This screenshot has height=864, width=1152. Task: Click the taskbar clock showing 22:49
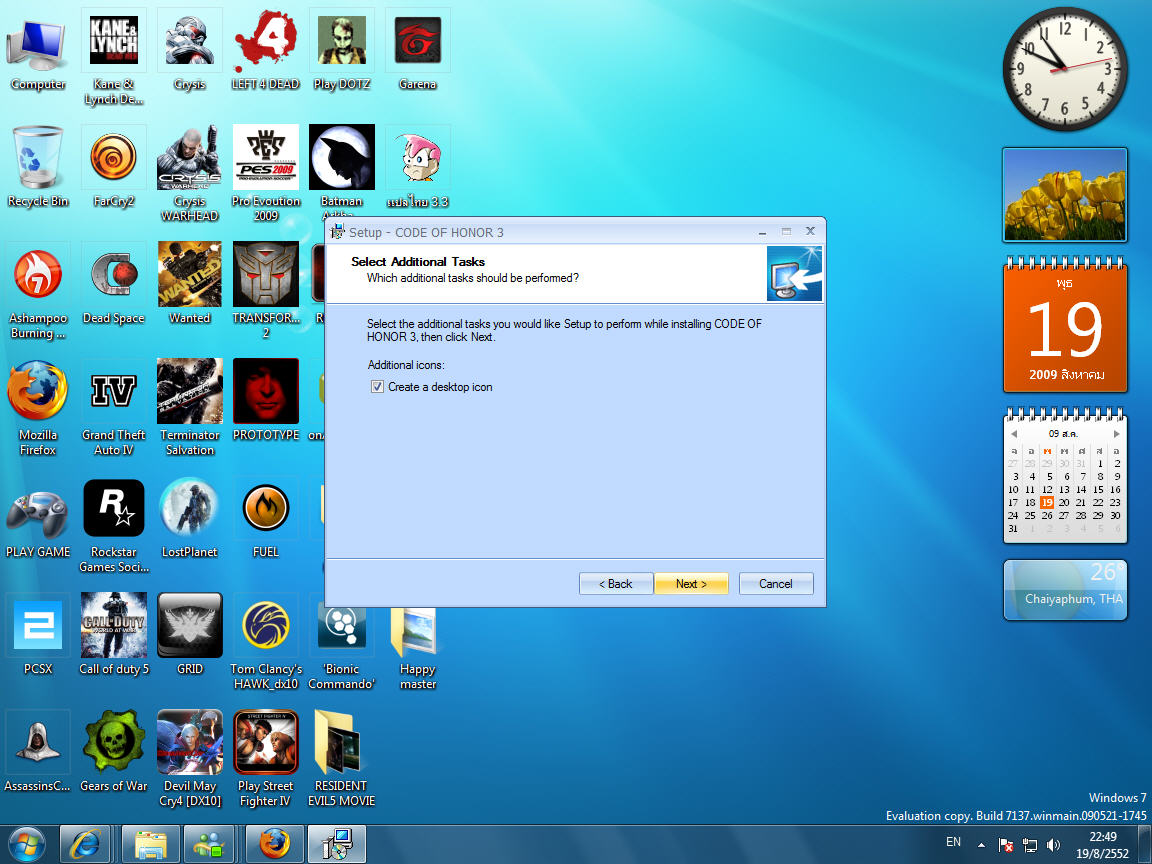(x=1102, y=845)
